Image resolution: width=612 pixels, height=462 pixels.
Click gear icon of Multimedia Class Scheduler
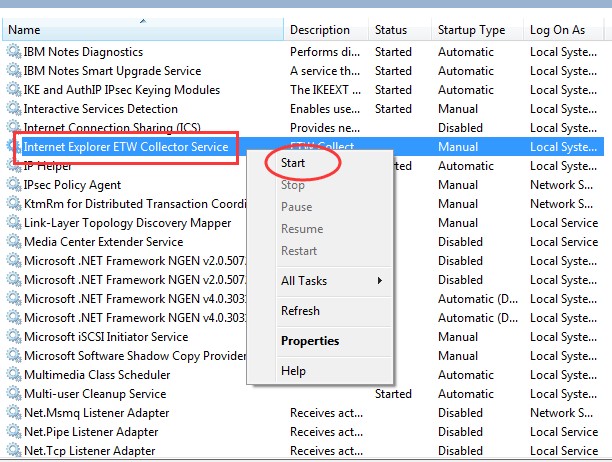click(14, 375)
